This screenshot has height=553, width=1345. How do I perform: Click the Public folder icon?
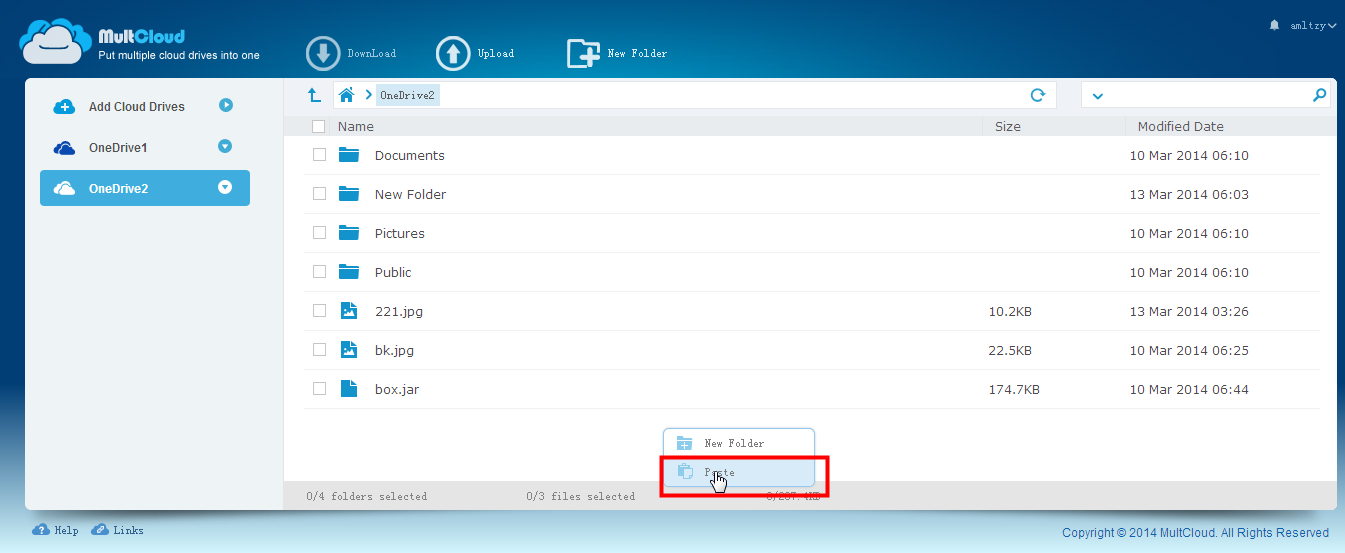[348, 272]
